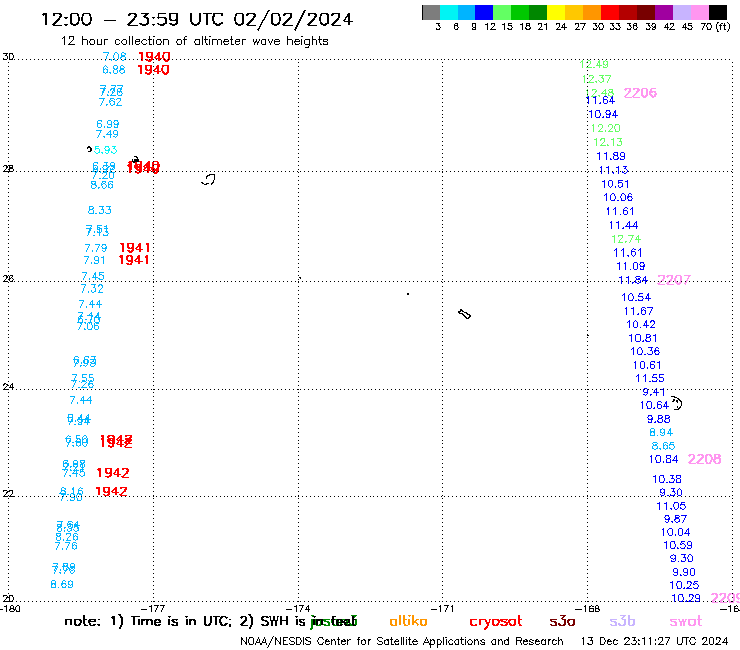This screenshot has height=650, width=740.
Task: Select the wave height reading '5.93'
Action: [x=105, y=150]
